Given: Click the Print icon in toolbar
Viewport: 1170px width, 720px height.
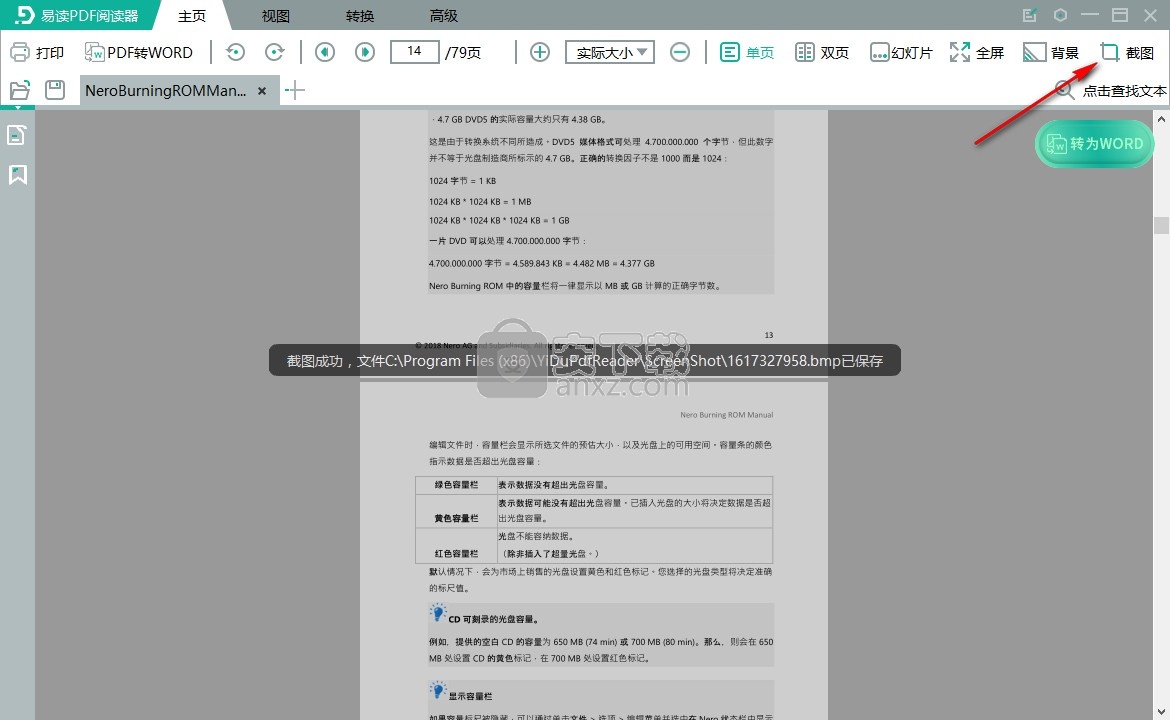Looking at the screenshot, I should click(20, 52).
